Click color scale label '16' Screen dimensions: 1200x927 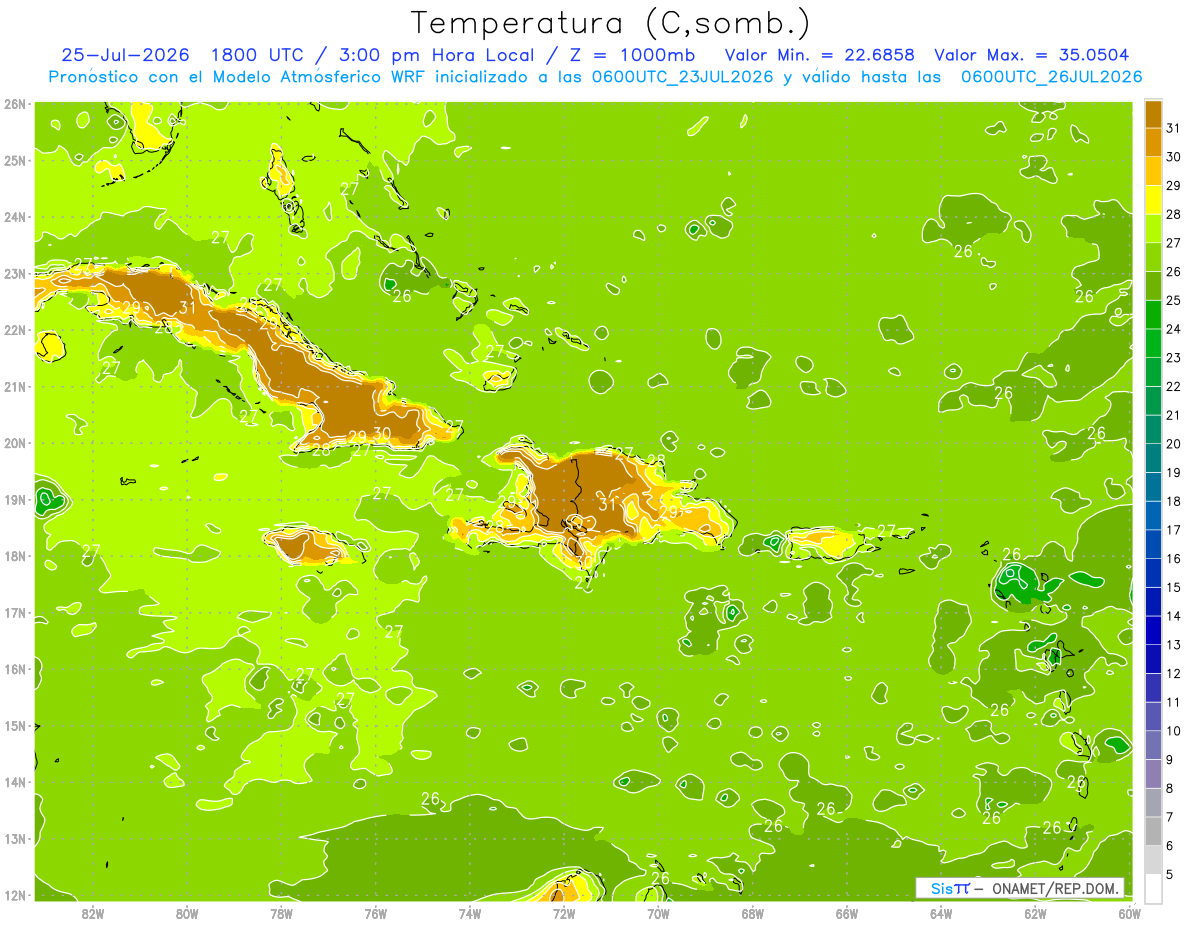click(1173, 558)
